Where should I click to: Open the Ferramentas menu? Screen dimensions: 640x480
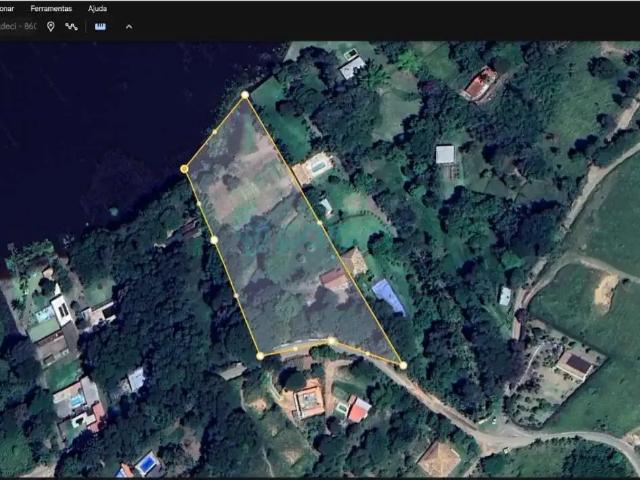(x=51, y=8)
